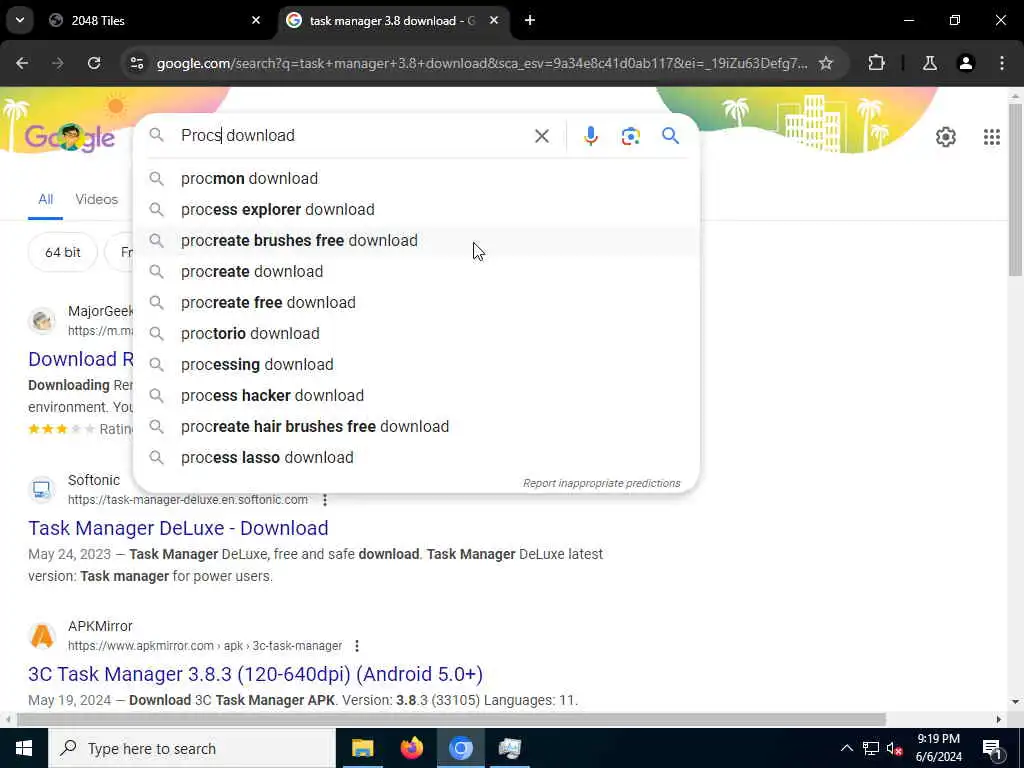Open a new browser tab
The height and width of the screenshot is (768, 1024).
tap(530, 21)
